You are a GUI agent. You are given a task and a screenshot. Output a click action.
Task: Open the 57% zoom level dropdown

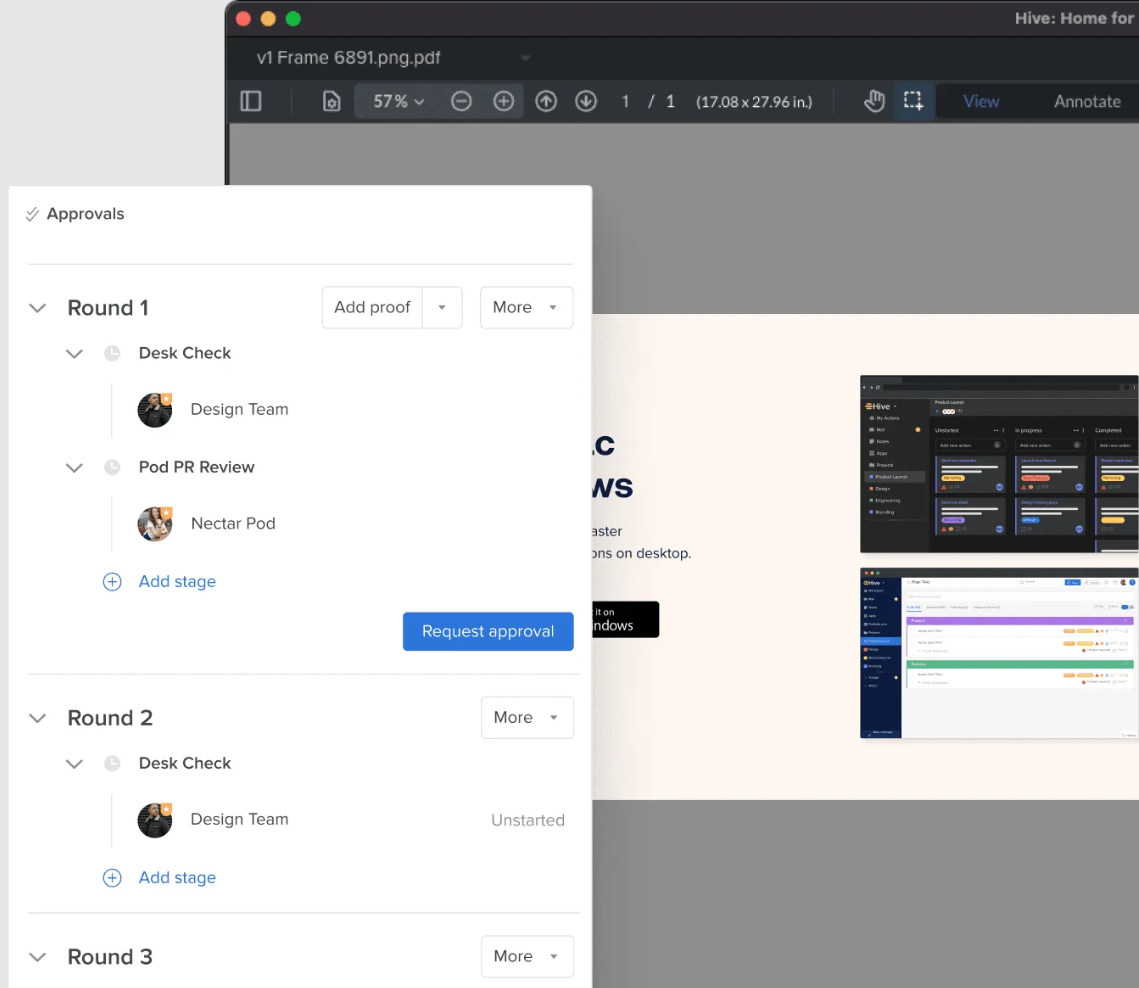(398, 101)
